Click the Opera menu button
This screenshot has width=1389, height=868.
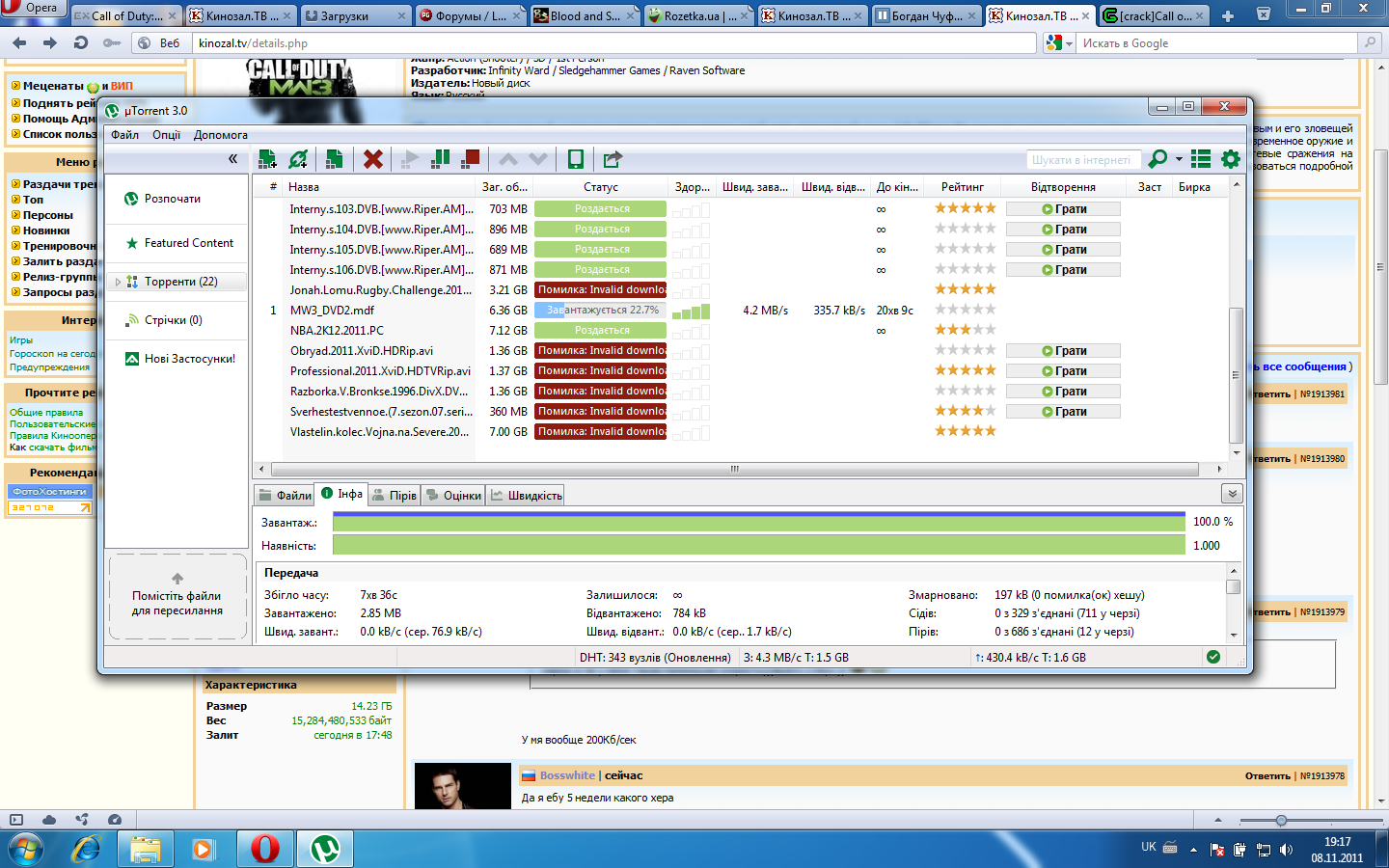pos(34,8)
